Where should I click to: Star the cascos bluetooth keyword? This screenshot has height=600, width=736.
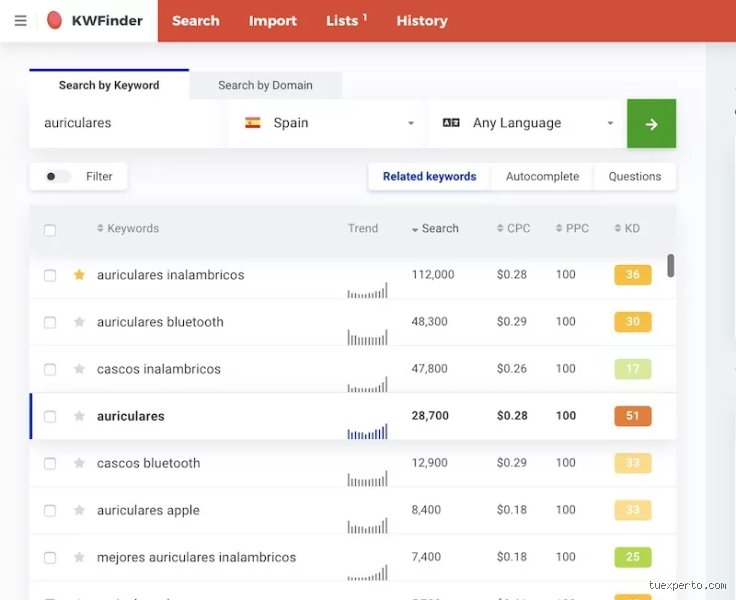coord(79,463)
